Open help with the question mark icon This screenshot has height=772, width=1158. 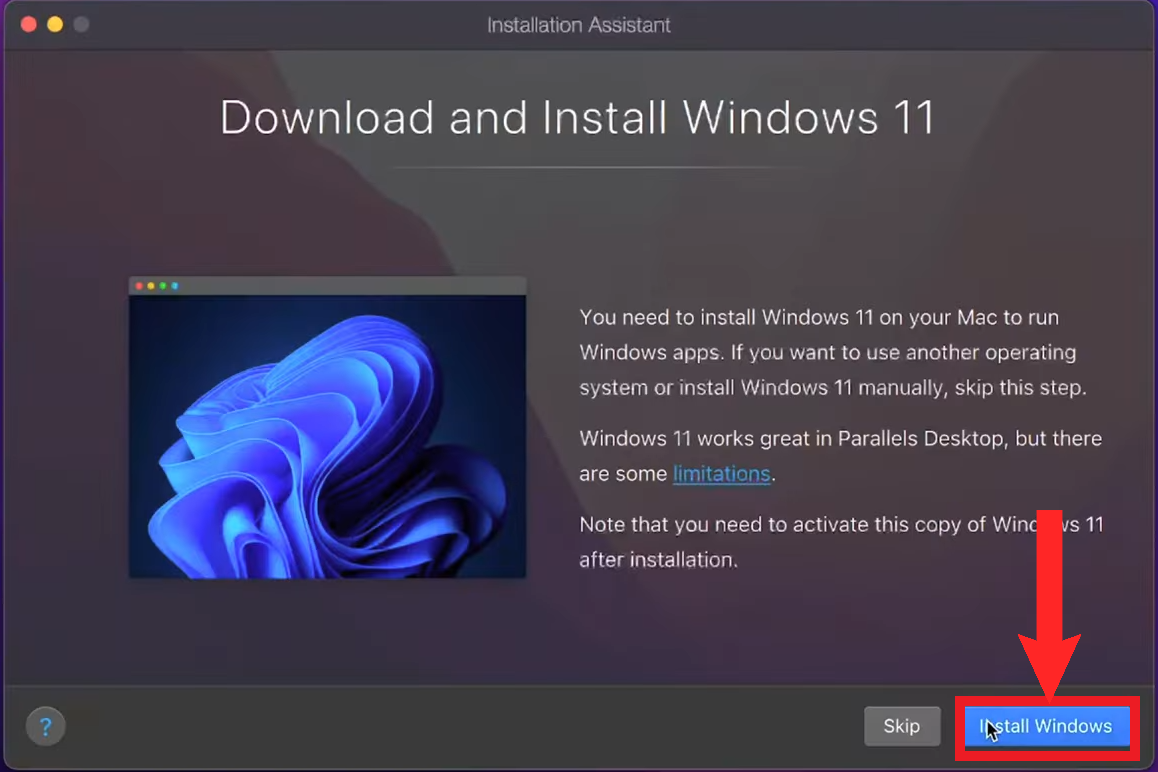(x=45, y=727)
